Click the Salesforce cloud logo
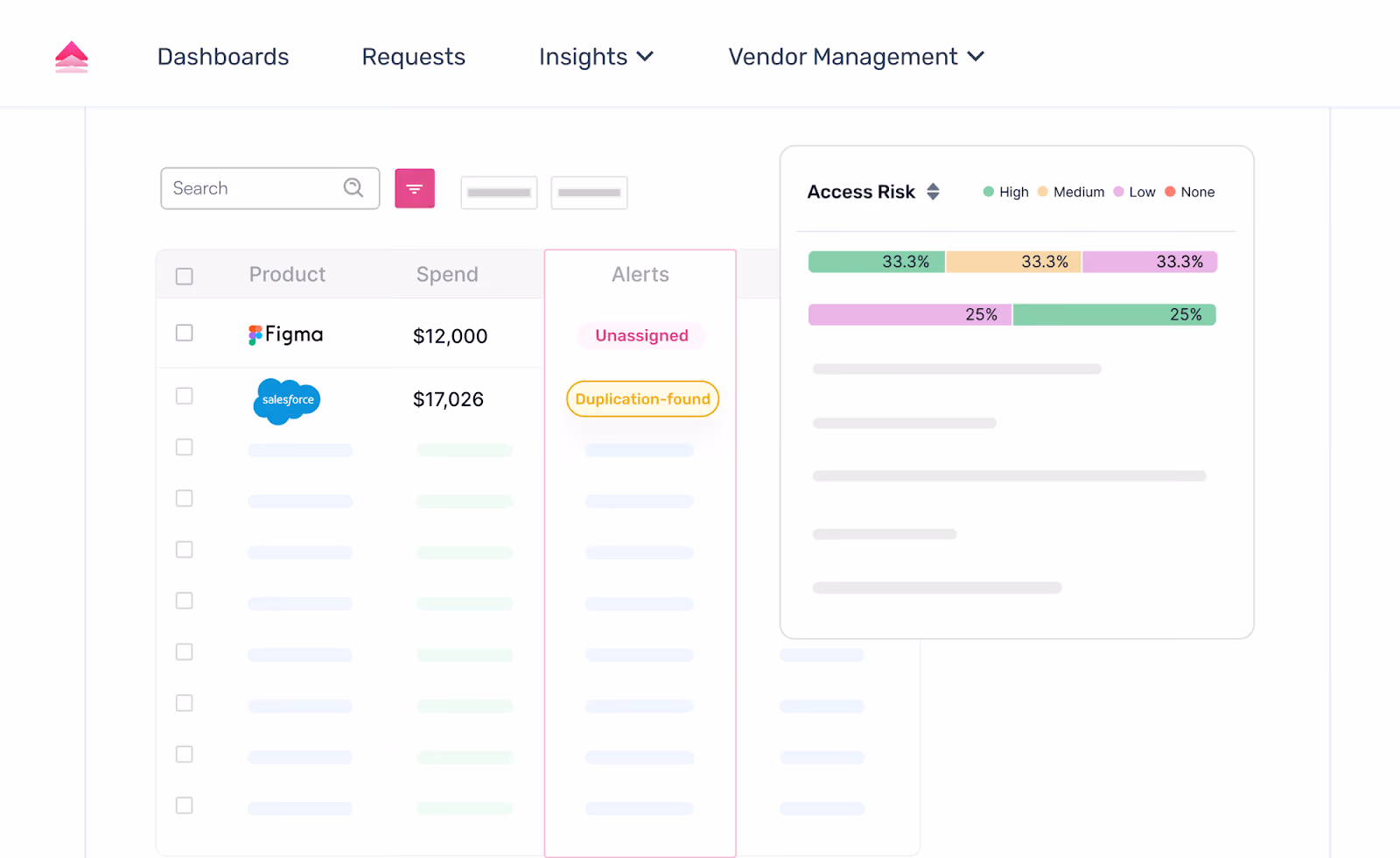 pos(287,401)
